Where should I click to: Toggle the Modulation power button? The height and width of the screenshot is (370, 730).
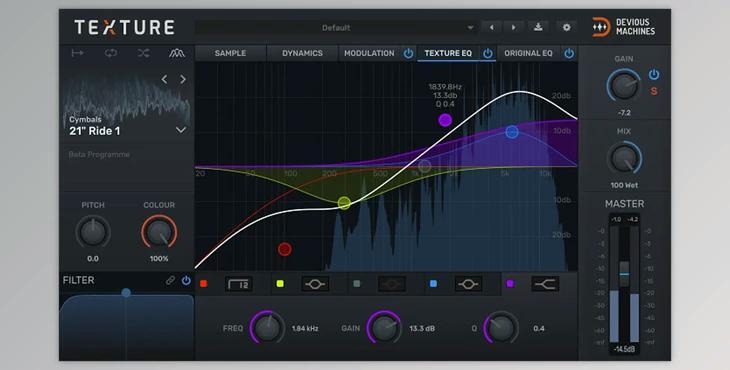click(x=408, y=54)
